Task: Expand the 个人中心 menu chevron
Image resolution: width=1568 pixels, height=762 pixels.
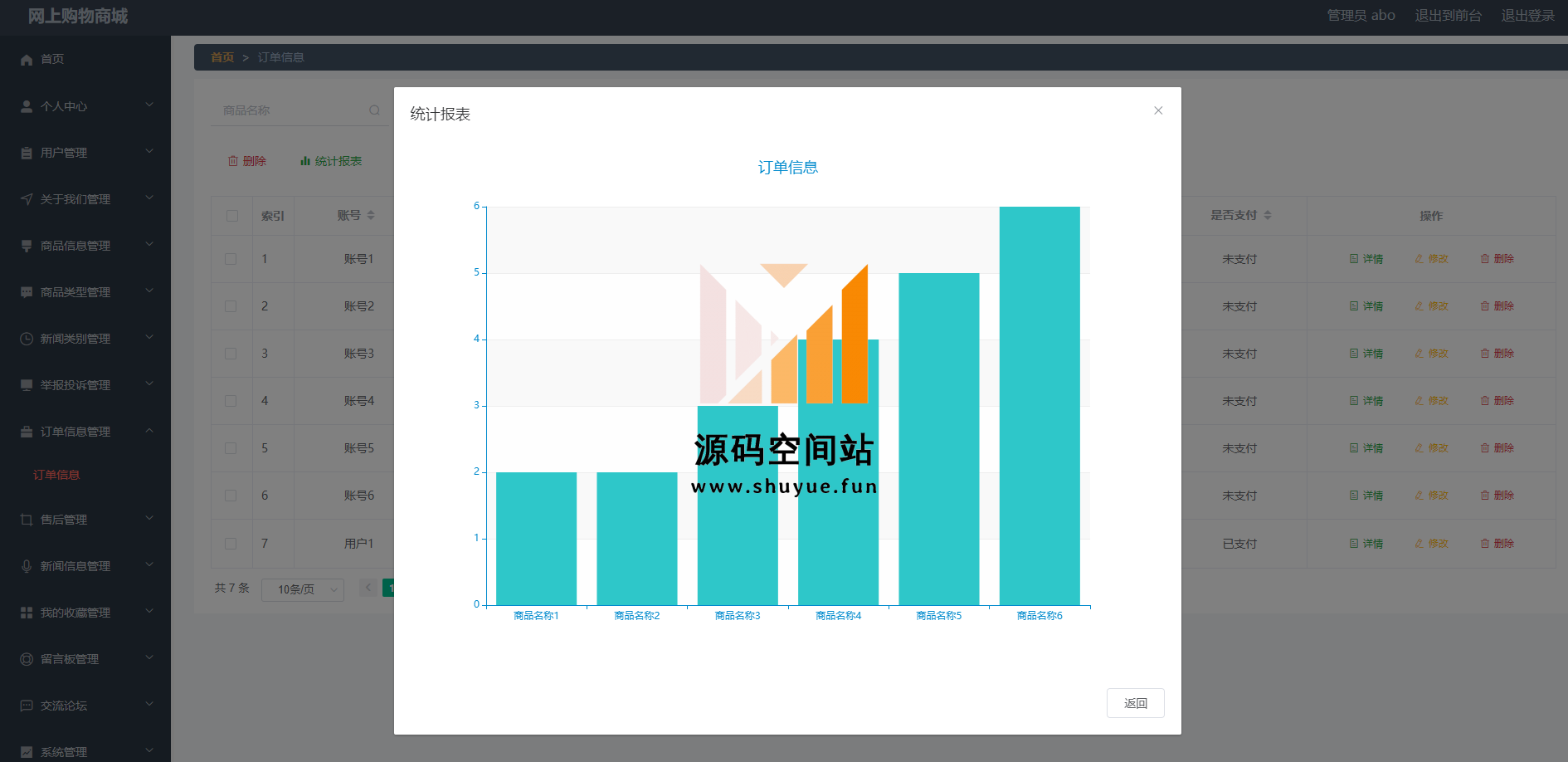Action: (x=149, y=105)
